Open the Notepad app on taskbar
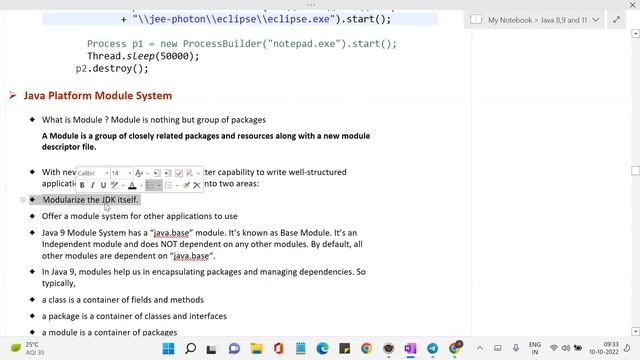 (300, 349)
